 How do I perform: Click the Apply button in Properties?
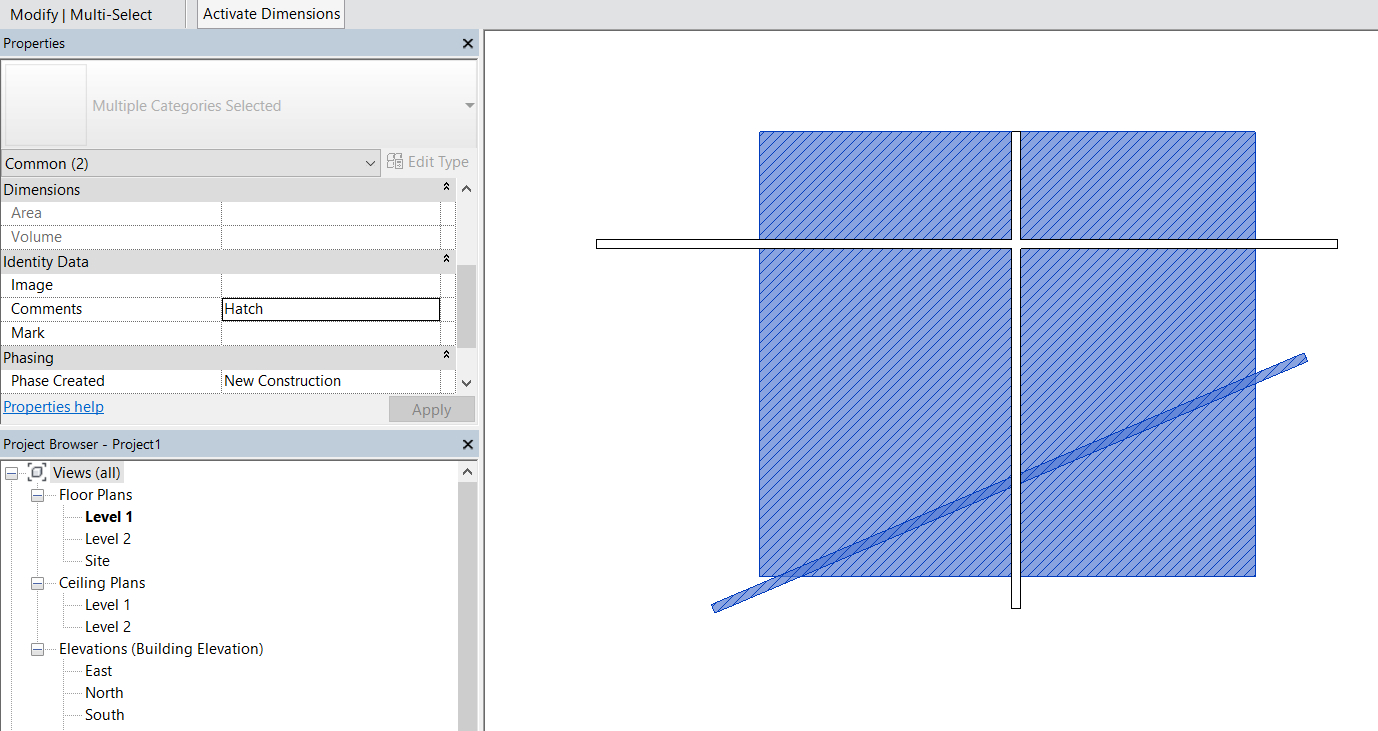click(432, 410)
